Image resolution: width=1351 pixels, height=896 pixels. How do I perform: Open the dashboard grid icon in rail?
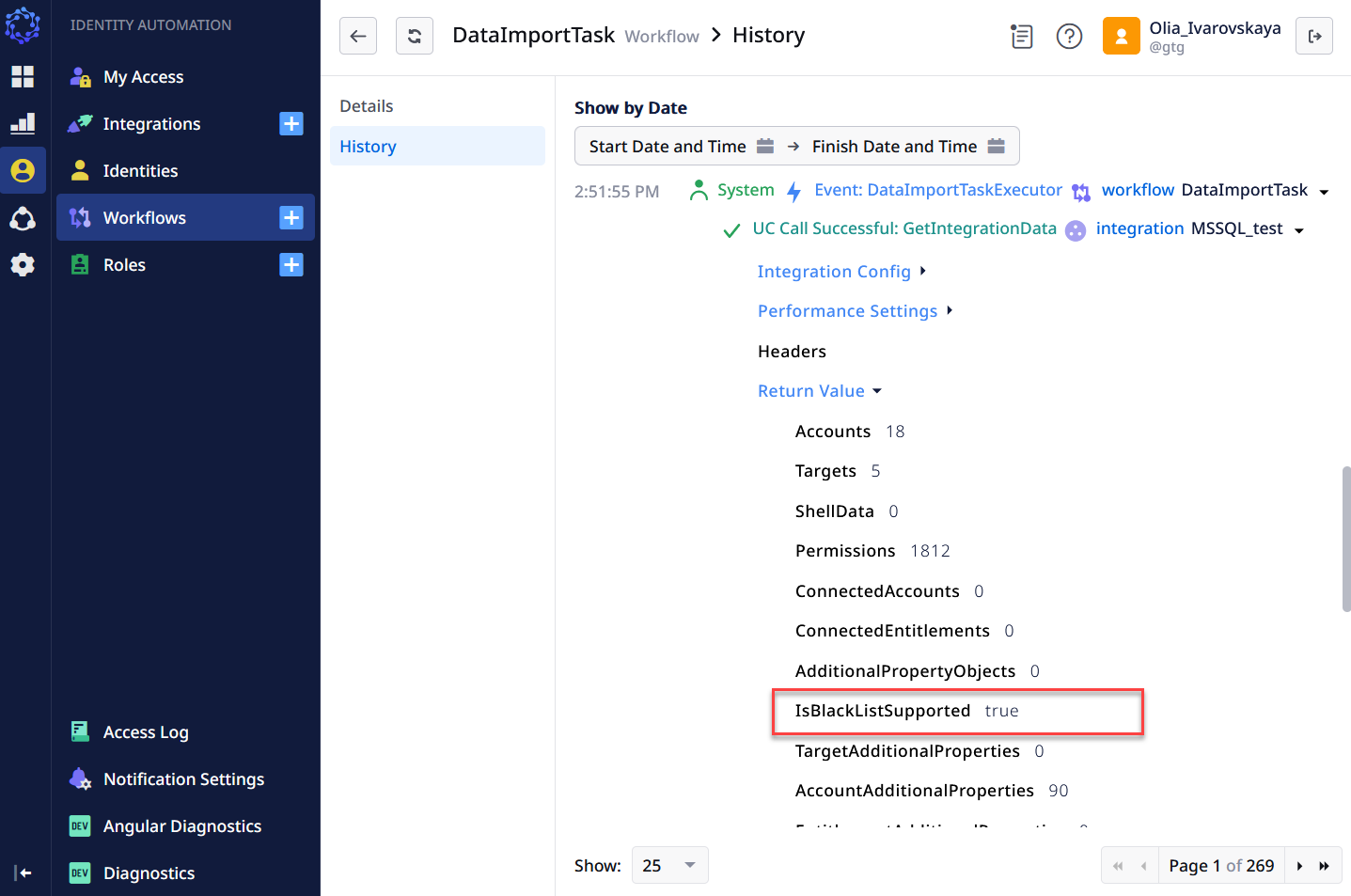pos(23,77)
